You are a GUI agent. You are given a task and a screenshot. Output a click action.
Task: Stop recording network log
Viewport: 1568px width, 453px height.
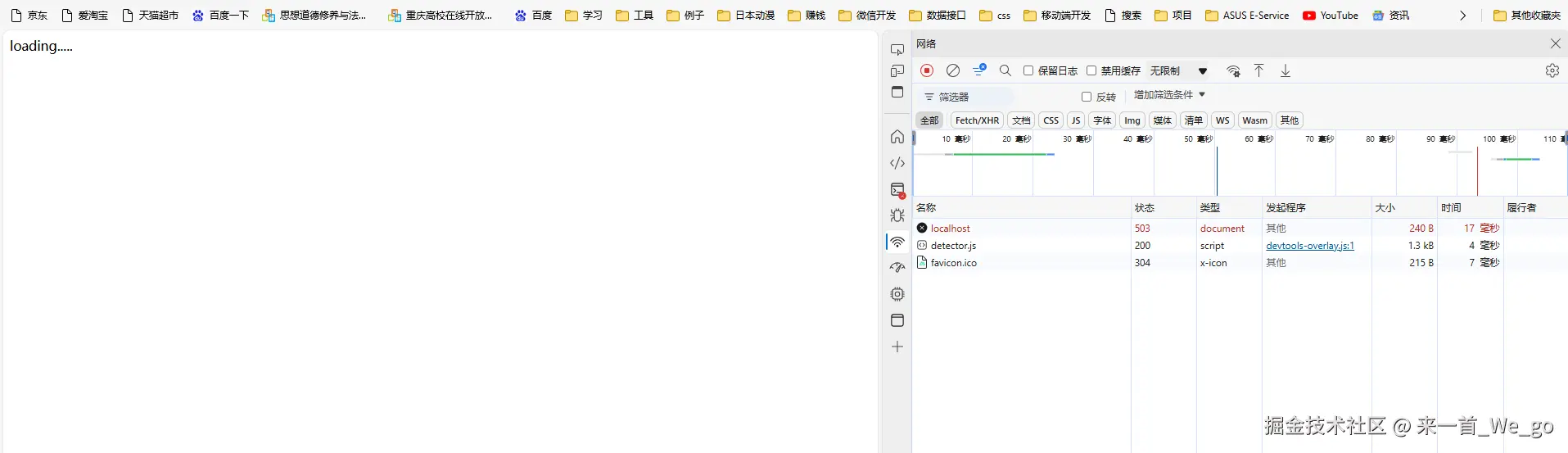tap(927, 70)
